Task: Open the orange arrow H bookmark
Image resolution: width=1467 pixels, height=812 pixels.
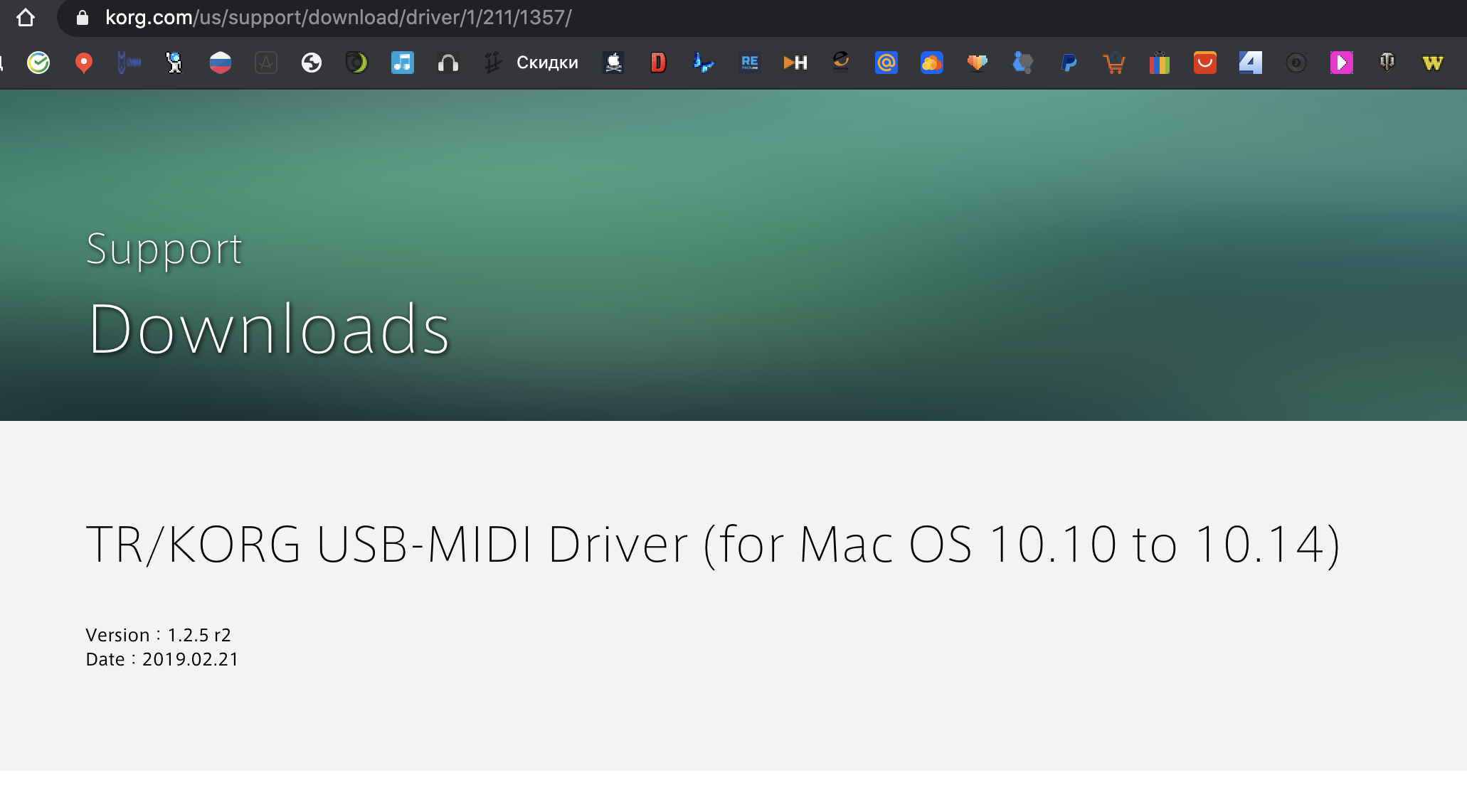Action: (795, 63)
